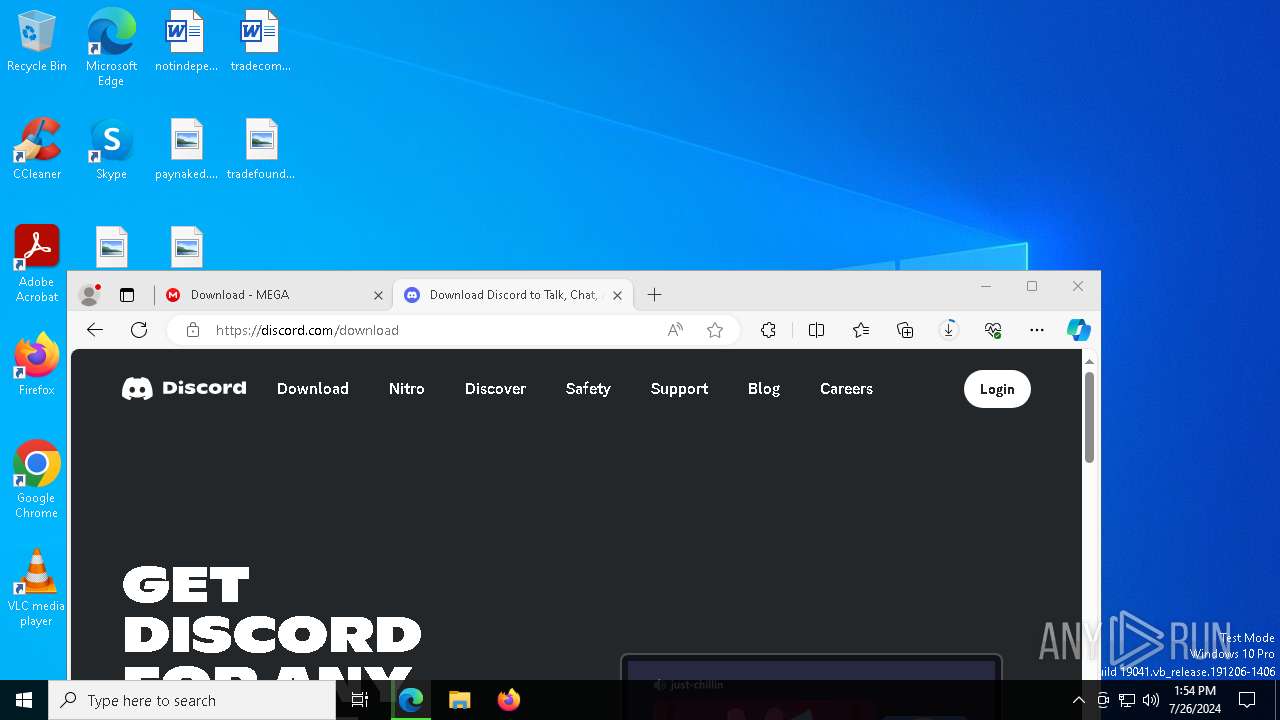Switch to the Download - MEGA tab
The image size is (1280, 720).
pyautogui.click(x=274, y=295)
